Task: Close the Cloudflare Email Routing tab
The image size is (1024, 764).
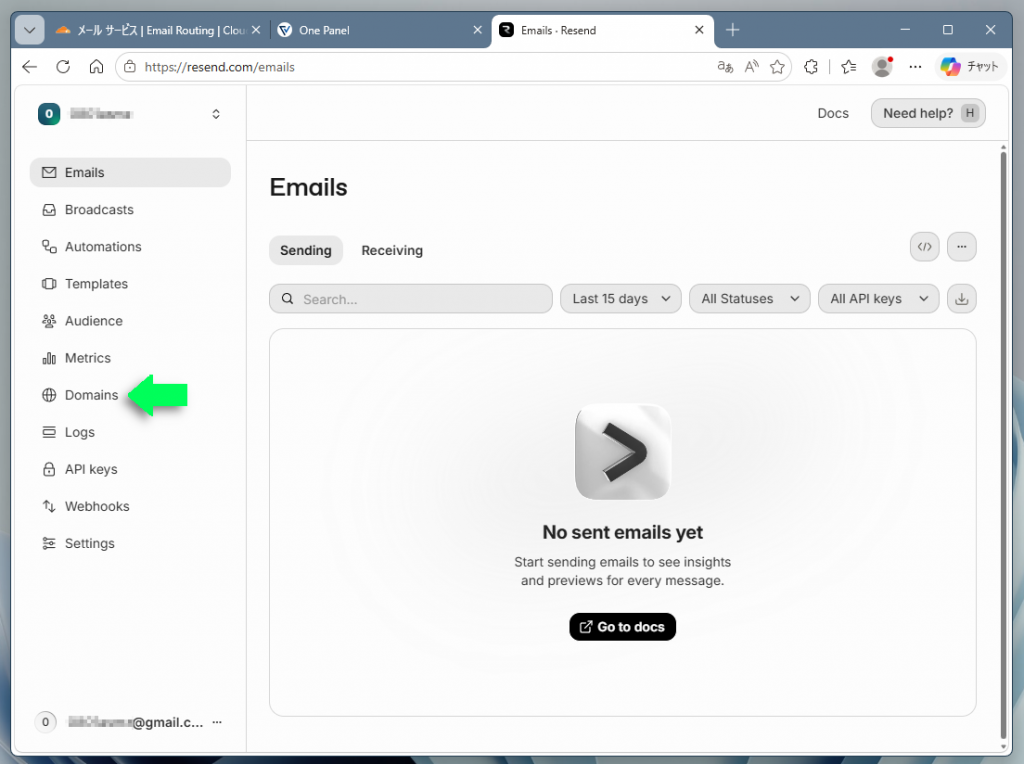Action: click(256, 30)
